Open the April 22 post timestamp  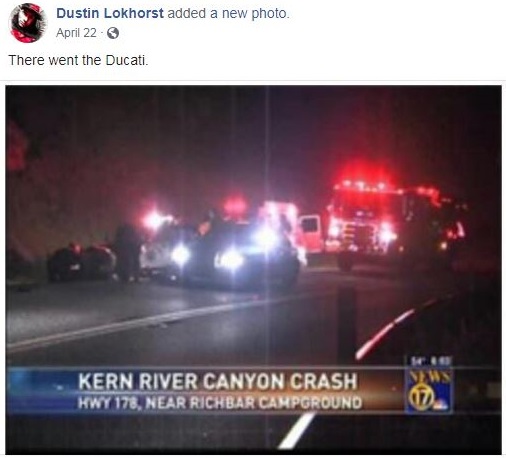point(76,33)
